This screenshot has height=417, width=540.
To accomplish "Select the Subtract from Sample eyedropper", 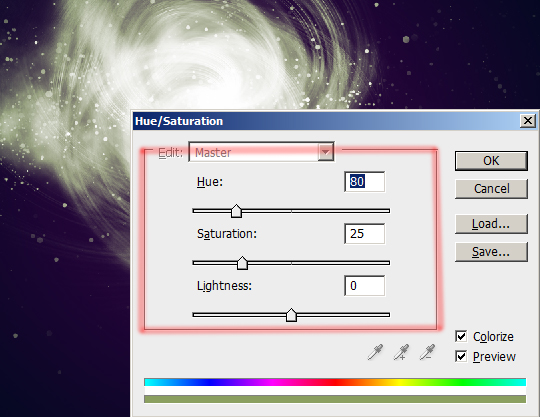I will 427,352.
